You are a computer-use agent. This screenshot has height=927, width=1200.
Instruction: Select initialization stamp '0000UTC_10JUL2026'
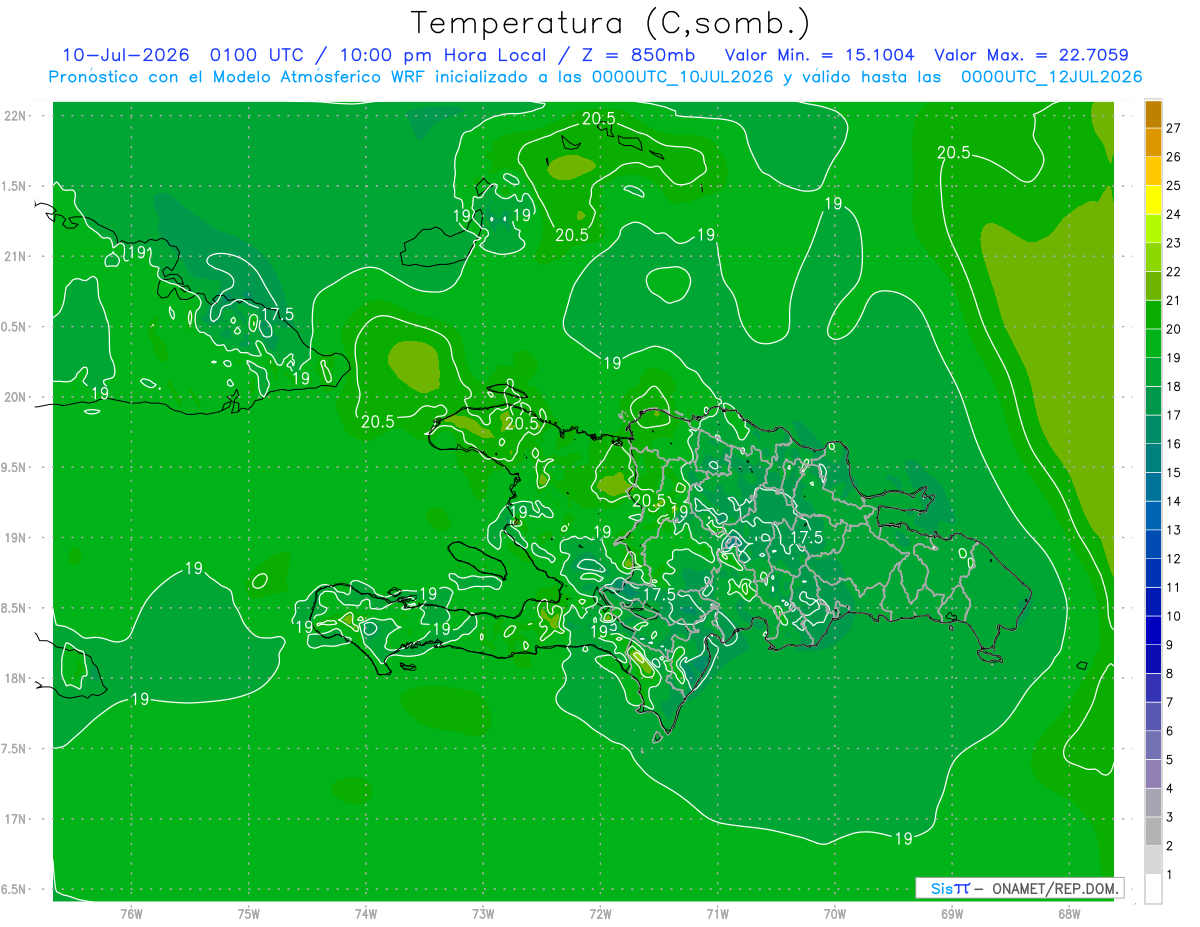pos(680,77)
